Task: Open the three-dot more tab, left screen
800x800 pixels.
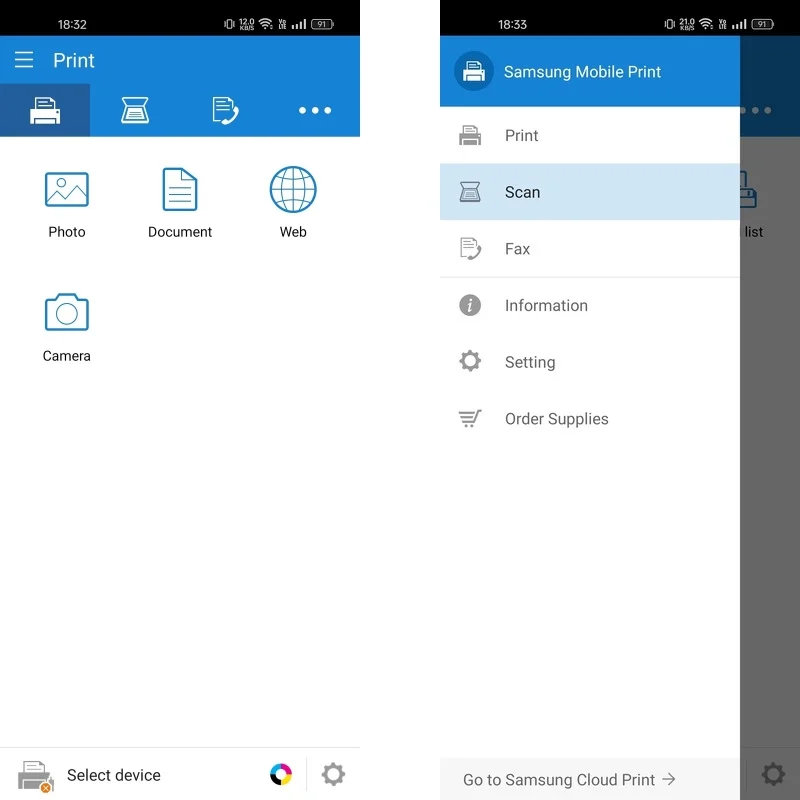Action: (315, 110)
